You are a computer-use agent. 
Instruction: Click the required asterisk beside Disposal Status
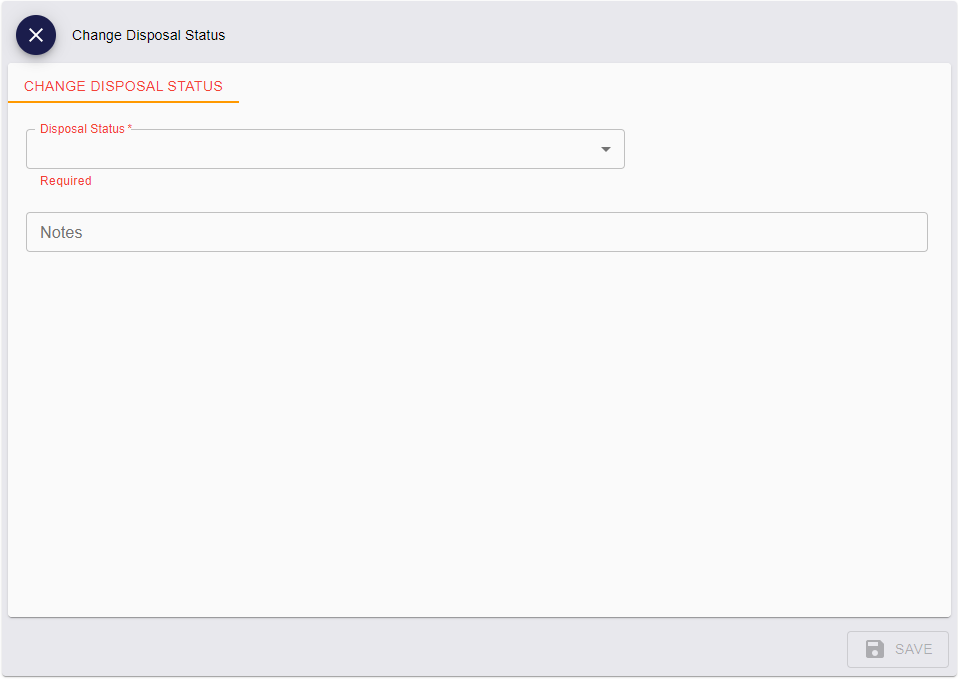coord(130,128)
